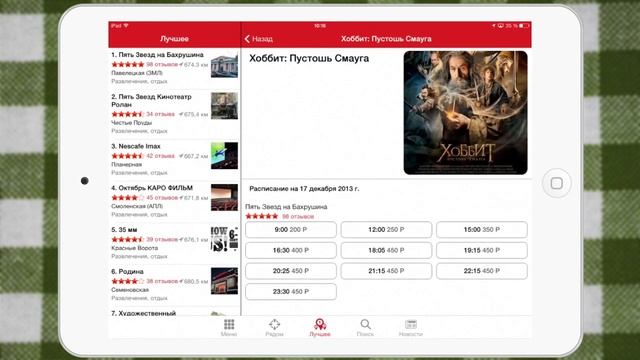Select the 9:00 200 Р showtime
The image size is (640, 360).
point(291,229)
